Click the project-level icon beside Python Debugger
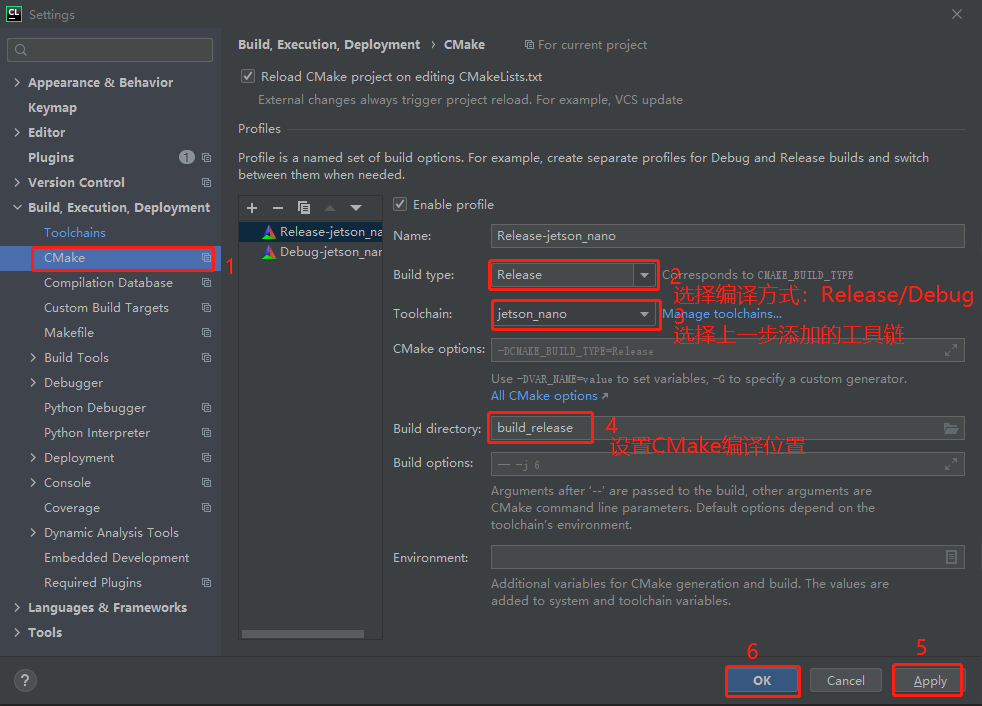This screenshot has height=706, width=982. tap(206, 408)
